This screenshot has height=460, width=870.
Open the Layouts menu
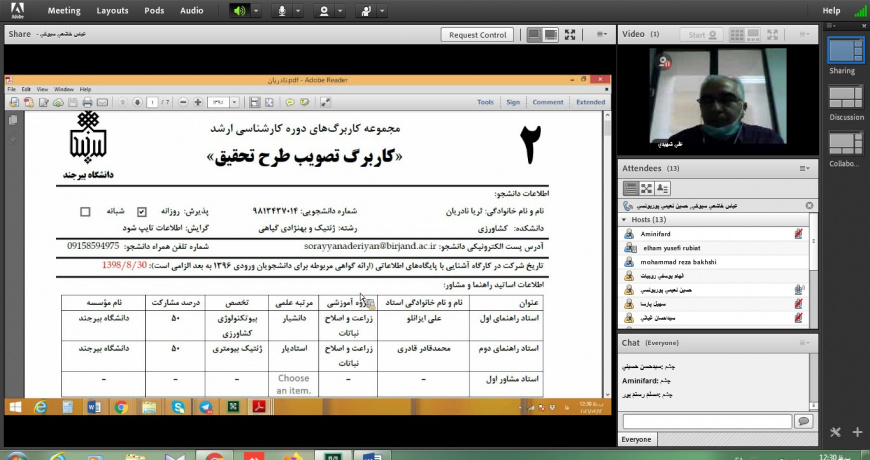[x=112, y=11]
